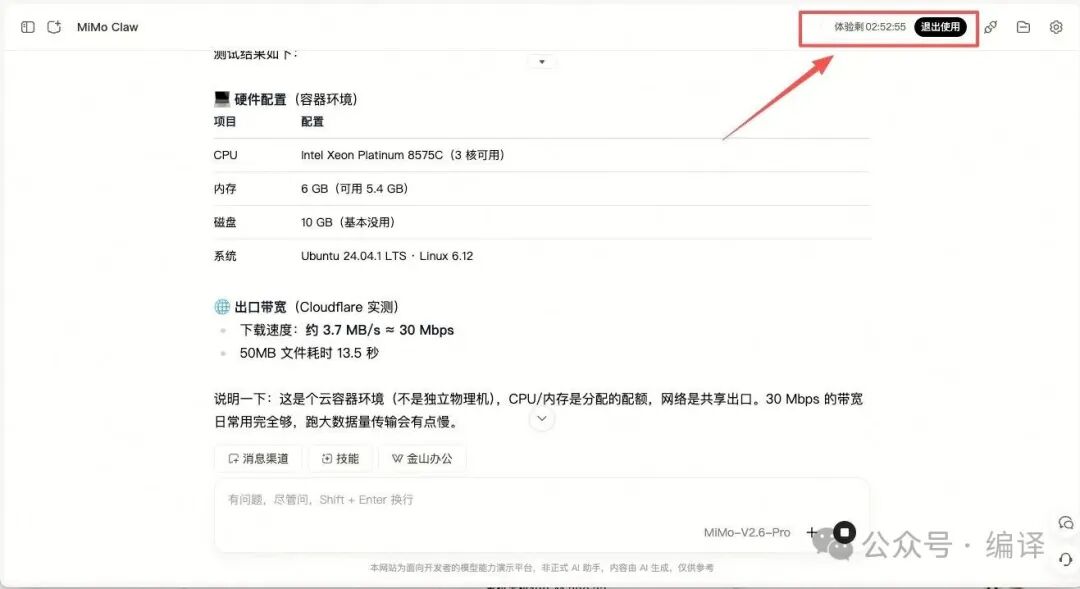Toggle the sidebar panel icon

[x=28, y=27]
